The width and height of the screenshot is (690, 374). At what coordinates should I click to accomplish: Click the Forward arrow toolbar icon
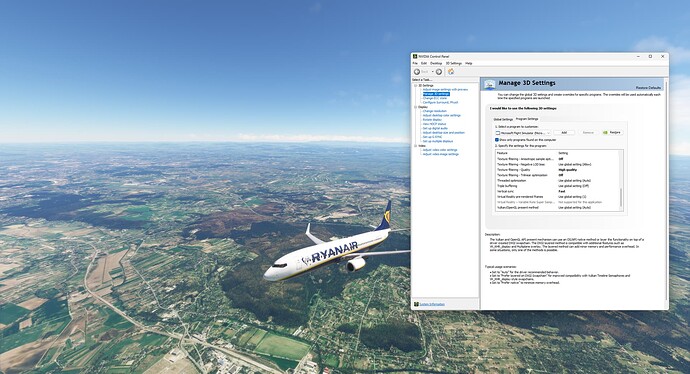click(439, 72)
